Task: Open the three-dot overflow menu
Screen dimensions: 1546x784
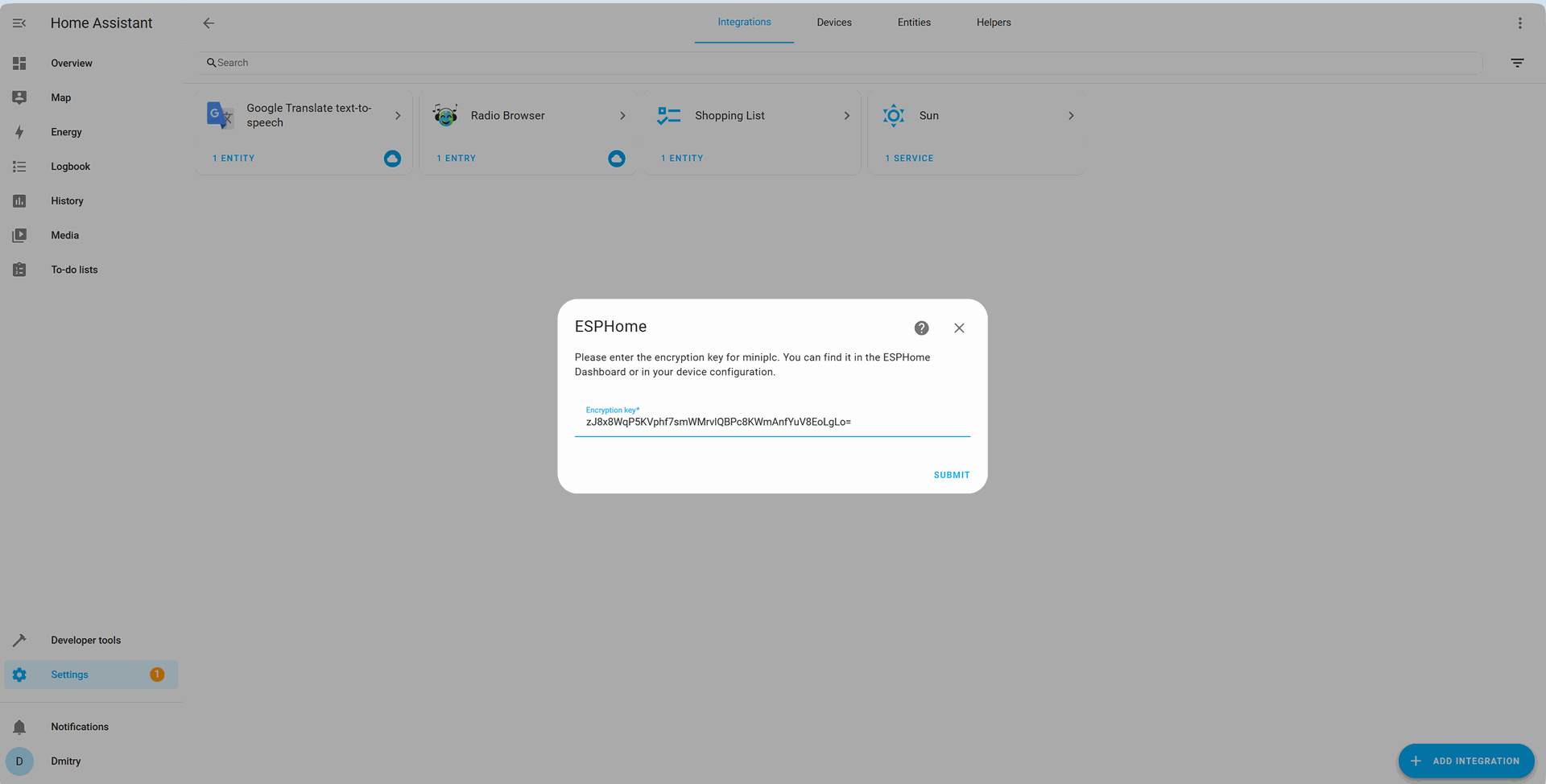Action: click(1519, 23)
